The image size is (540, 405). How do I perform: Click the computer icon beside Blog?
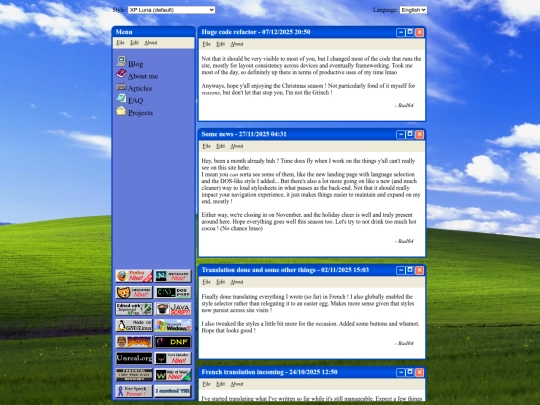121,61
